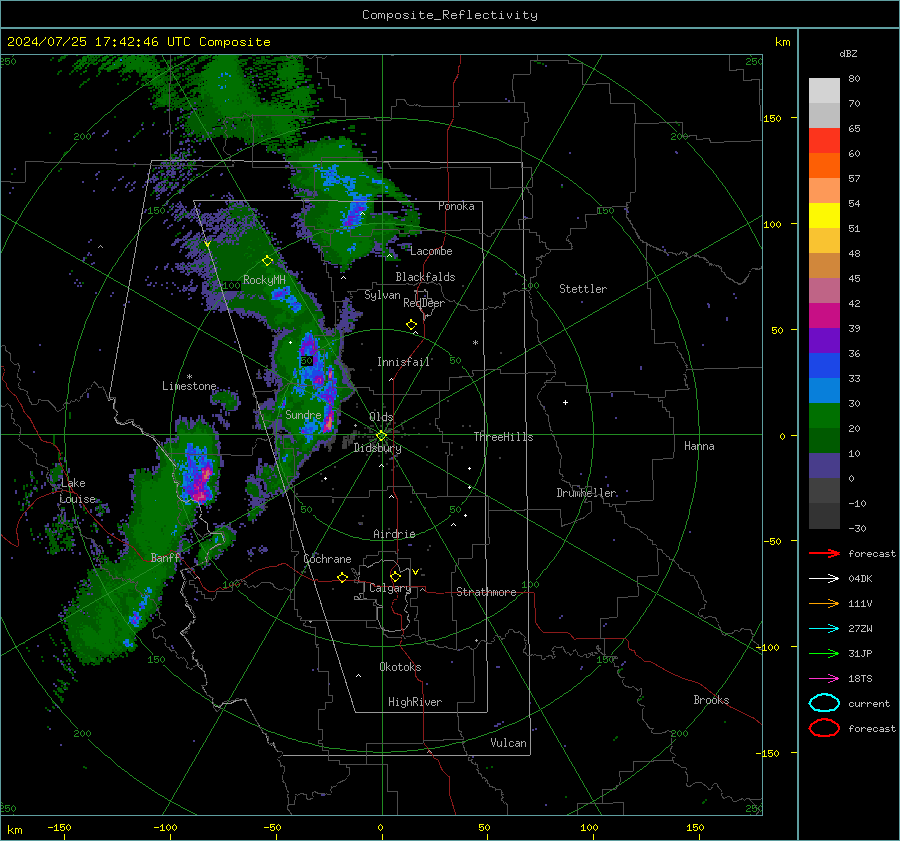Image resolution: width=900 pixels, height=841 pixels.
Task: Click the red forecast ellipse legend icon
Action: pyautogui.click(x=824, y=728)
